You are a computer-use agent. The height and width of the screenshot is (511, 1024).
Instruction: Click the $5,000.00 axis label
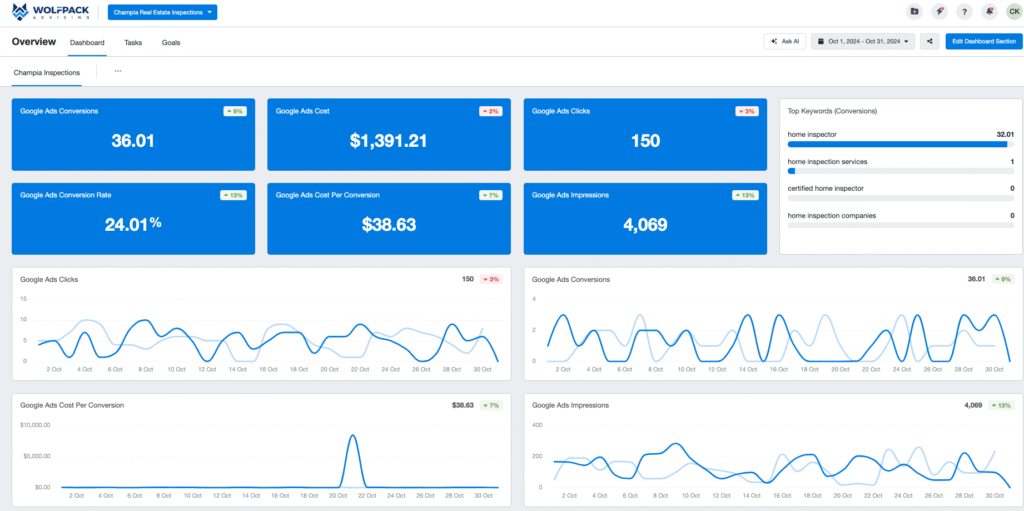click(37, 456)
